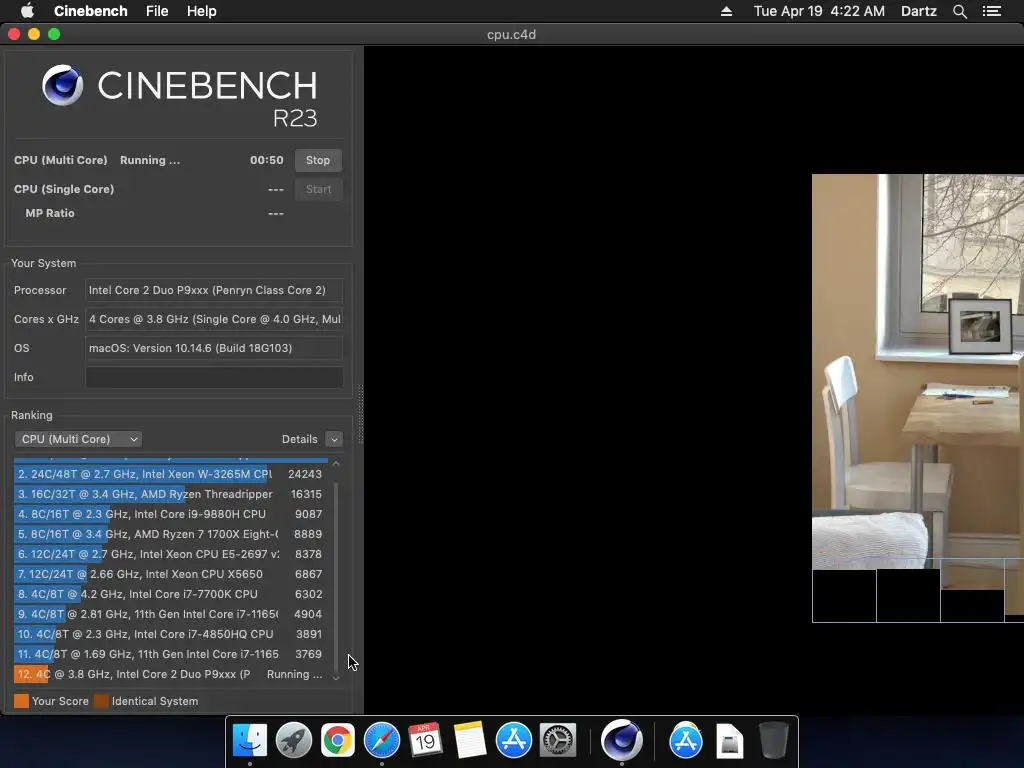Viewport: 1024px width, 768px height.
Task: Select the Xeon E5-2697 ranking row
Action: [170, 554]
